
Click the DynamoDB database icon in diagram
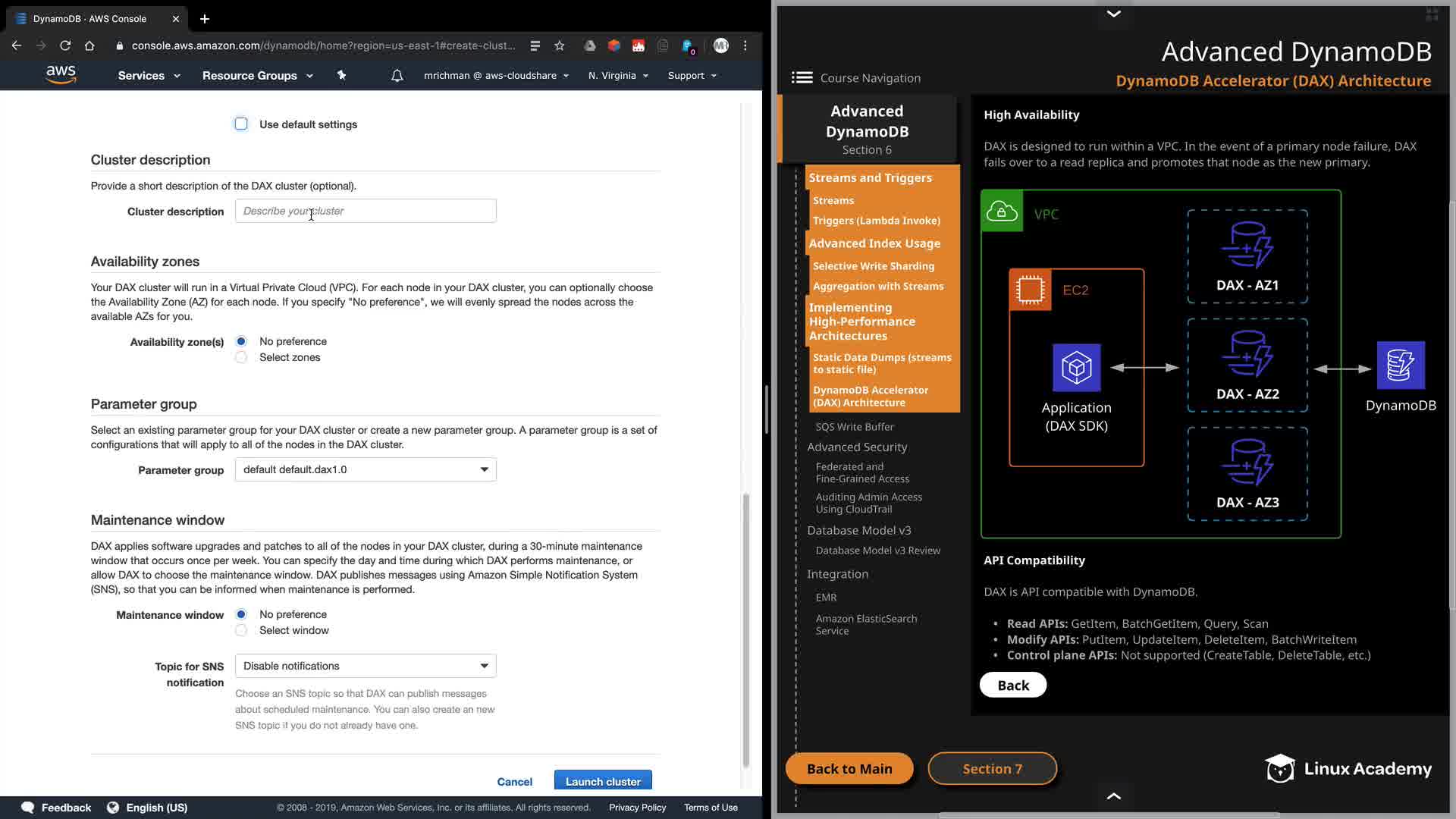pyautogui.click(x=1400, y=366)
